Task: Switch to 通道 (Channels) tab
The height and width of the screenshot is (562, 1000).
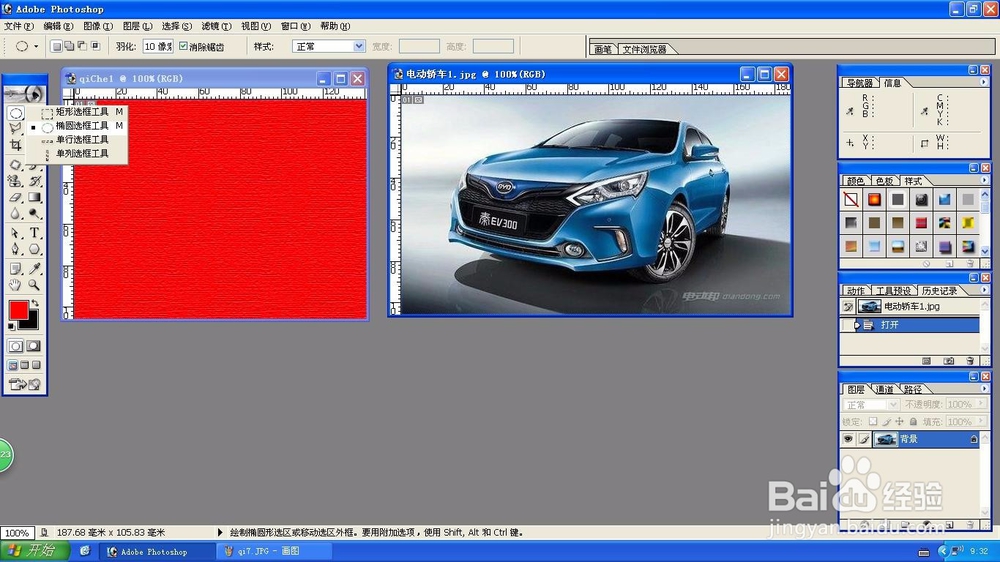Action: 884,389
